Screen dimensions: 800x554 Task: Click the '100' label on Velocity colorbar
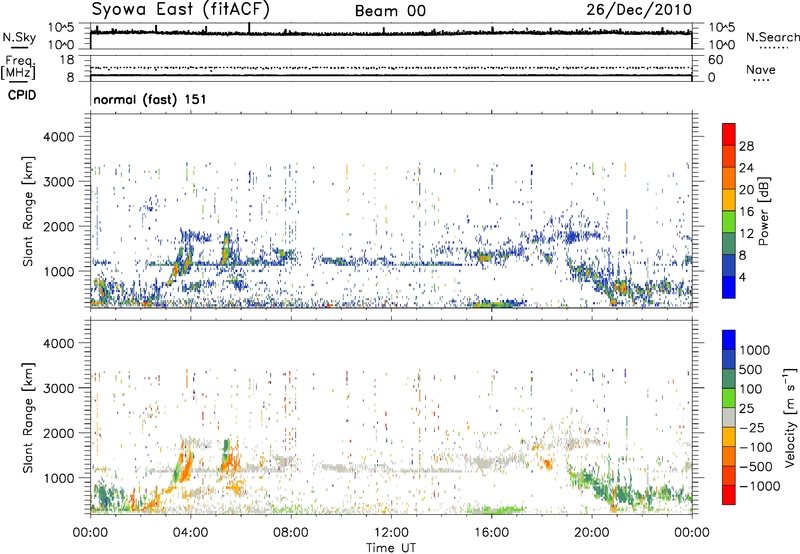tap(751, 389)
